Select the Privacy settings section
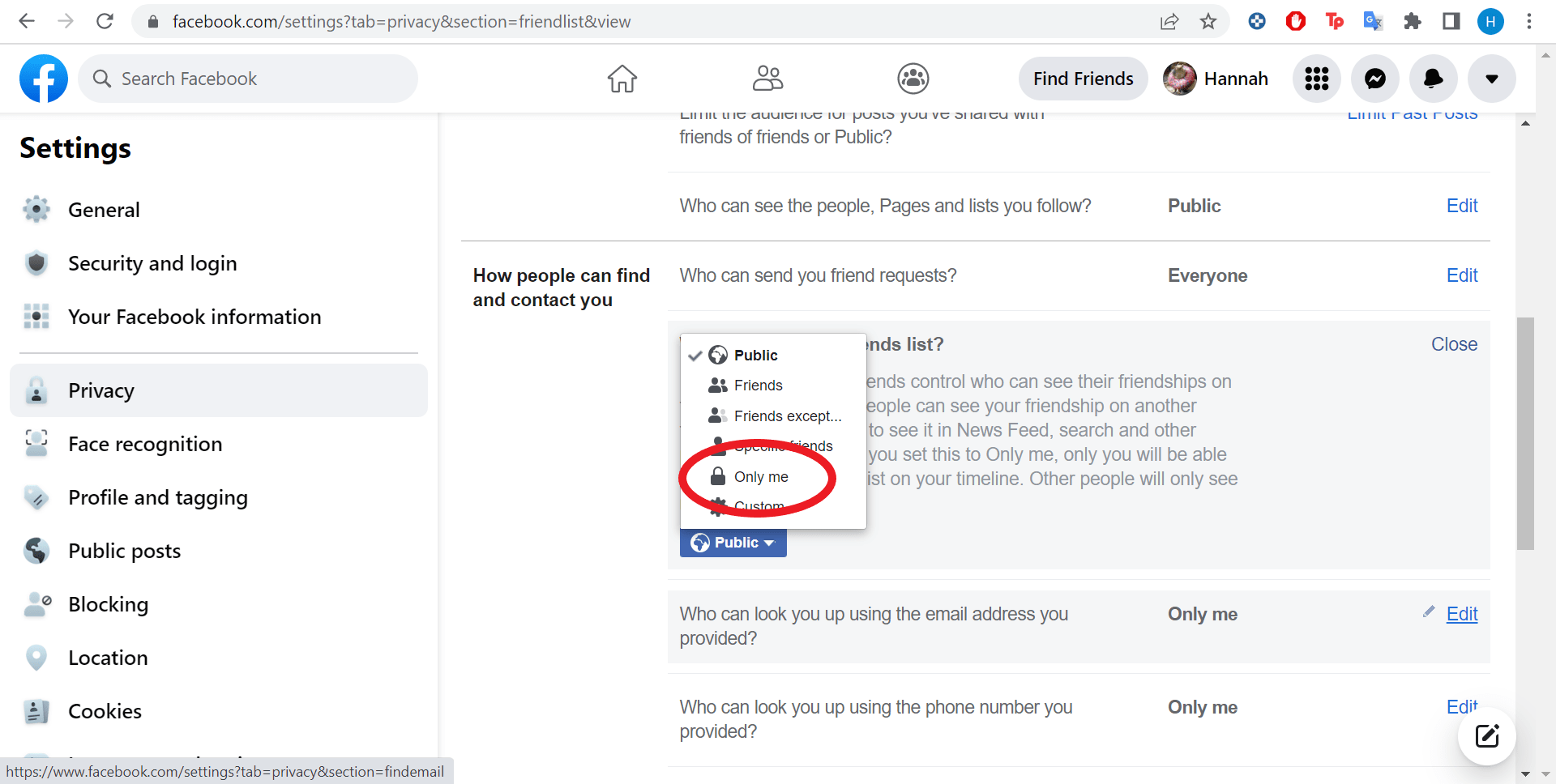Image resolution: width=1556 pixels, height=784 pixels. (x=219, y=390)
